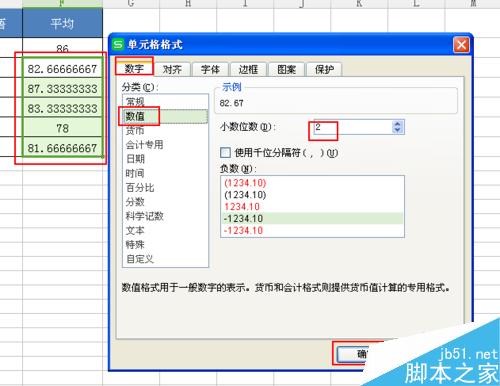500x386 pixels.
Task: Open the 字体 tab
Action: click(x=210, y=69)
